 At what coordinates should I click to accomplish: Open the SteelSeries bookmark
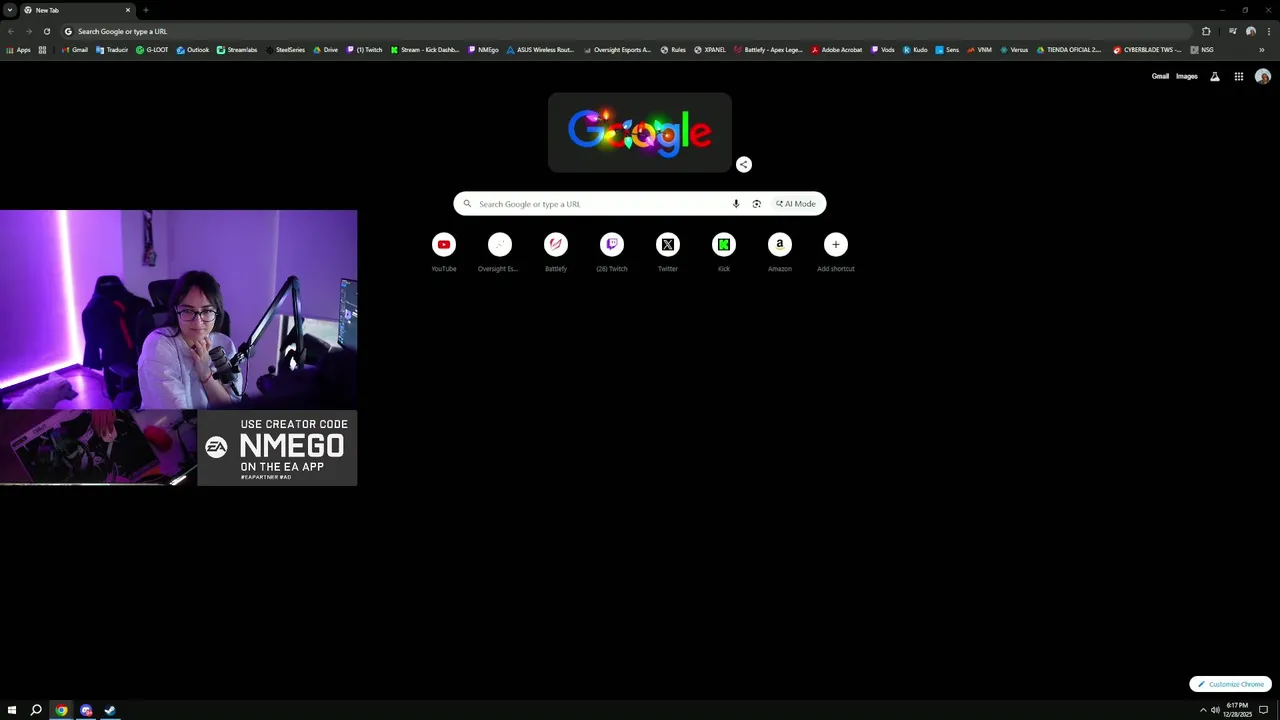tap(286, 49)
